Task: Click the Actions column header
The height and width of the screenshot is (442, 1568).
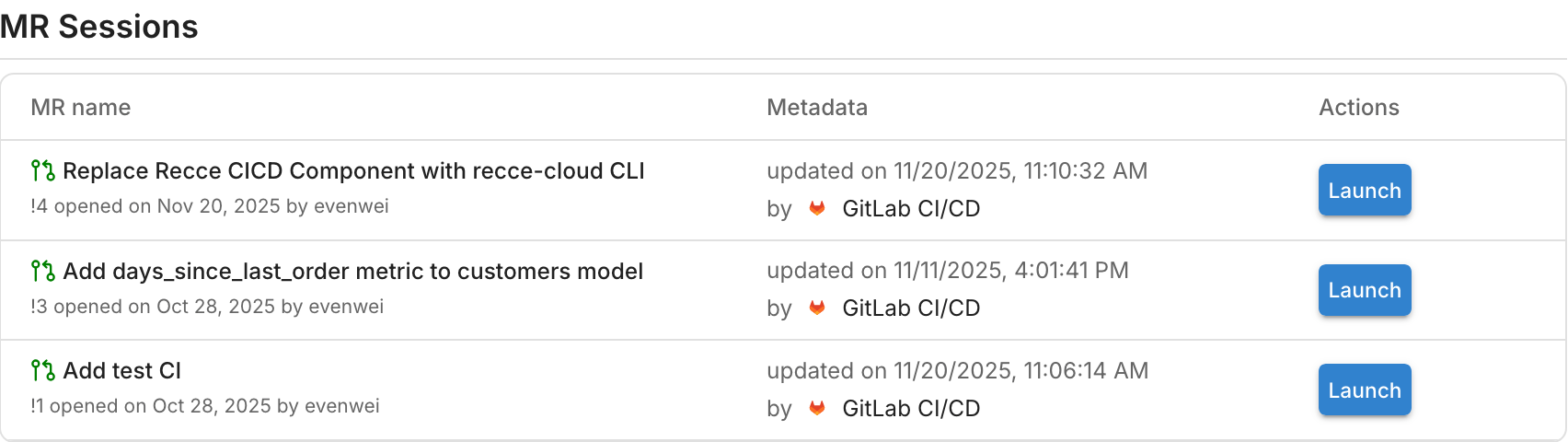Action: coord(1359,108)
